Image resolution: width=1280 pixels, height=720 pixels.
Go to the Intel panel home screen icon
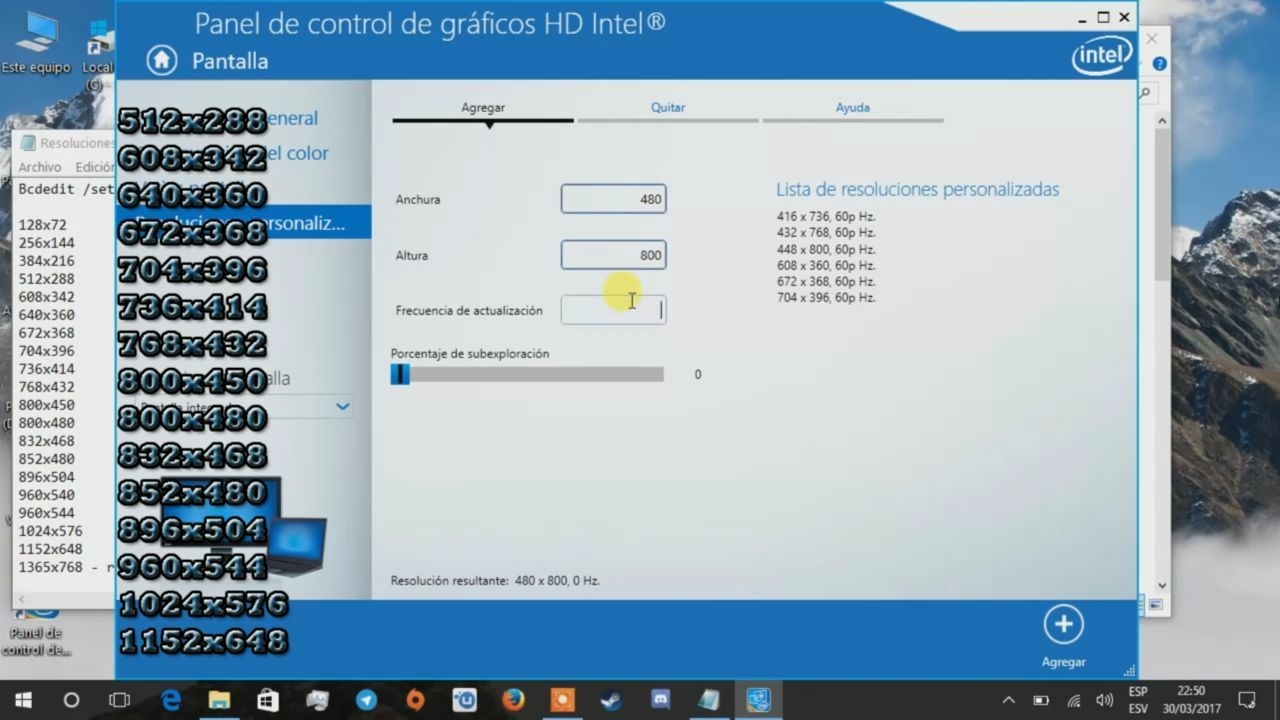(x=161, y=60)
